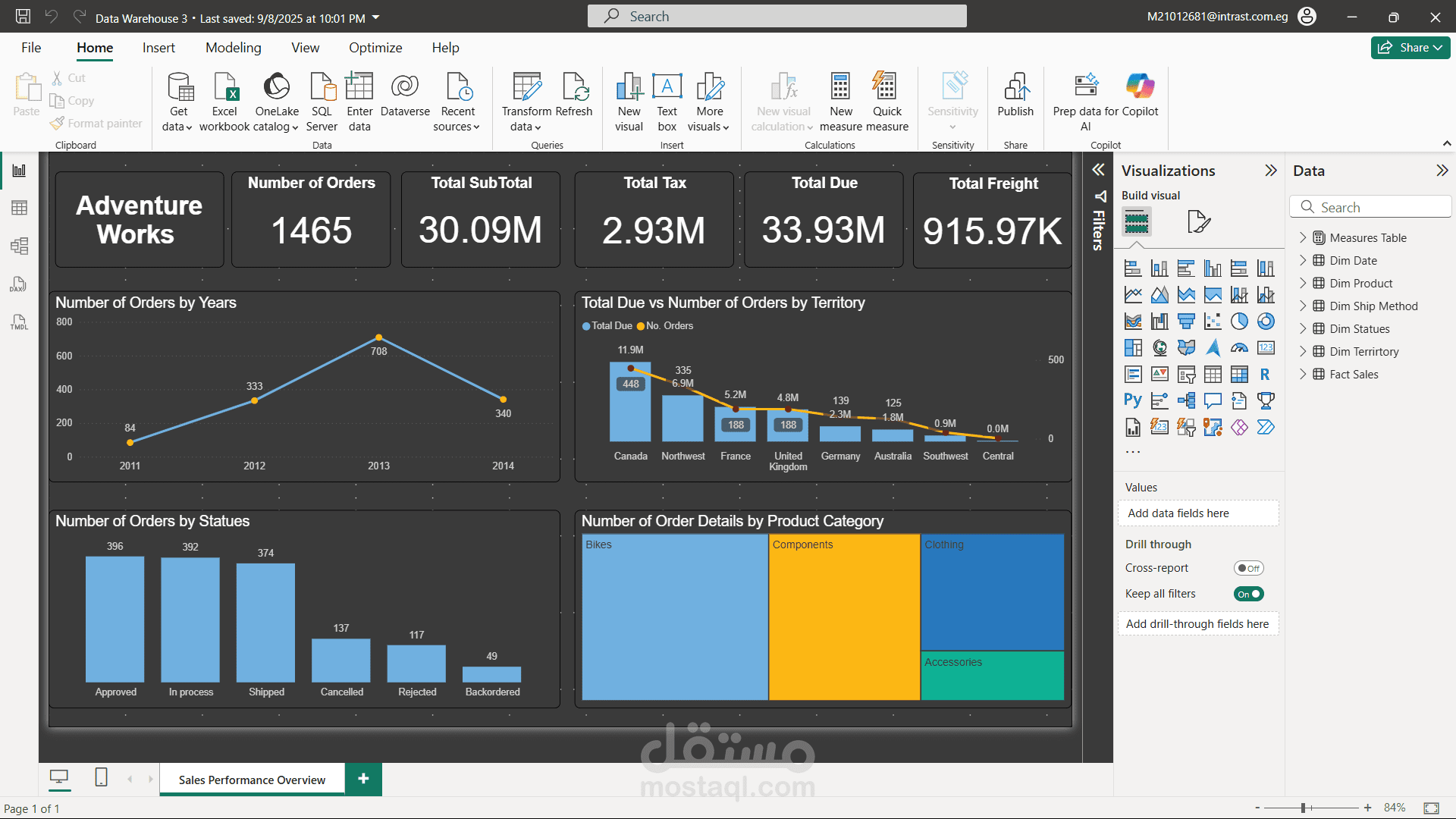Import an Excel workbook

[224, 102]
